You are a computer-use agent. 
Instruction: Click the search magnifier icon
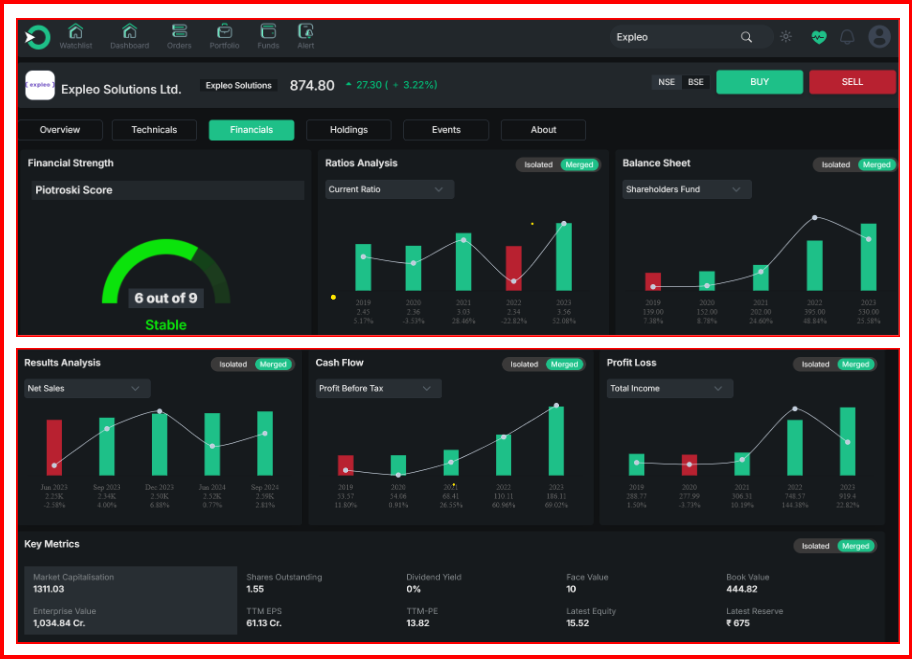746,37
